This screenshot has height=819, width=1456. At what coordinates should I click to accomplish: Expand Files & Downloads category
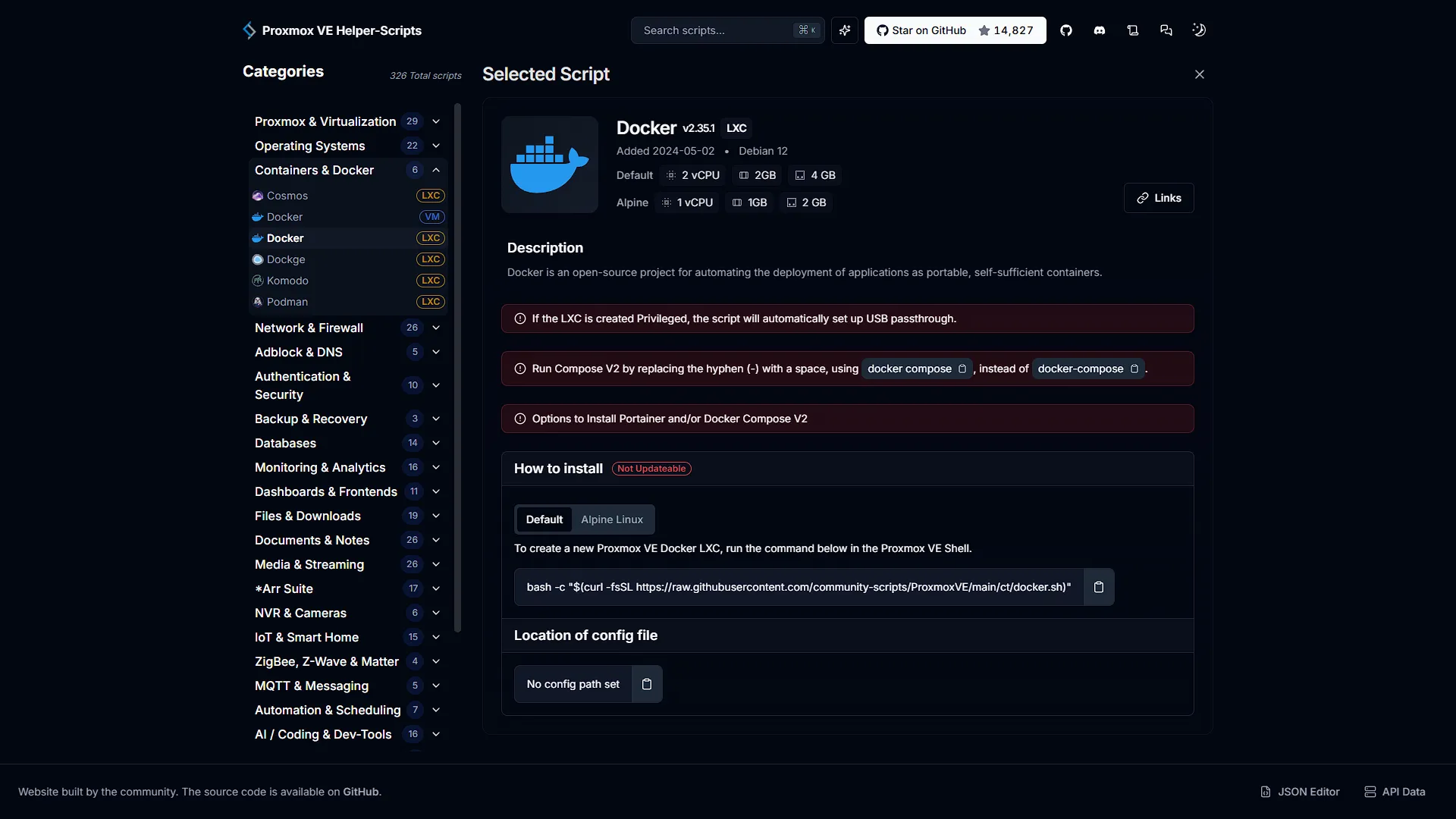click(348, 516)
